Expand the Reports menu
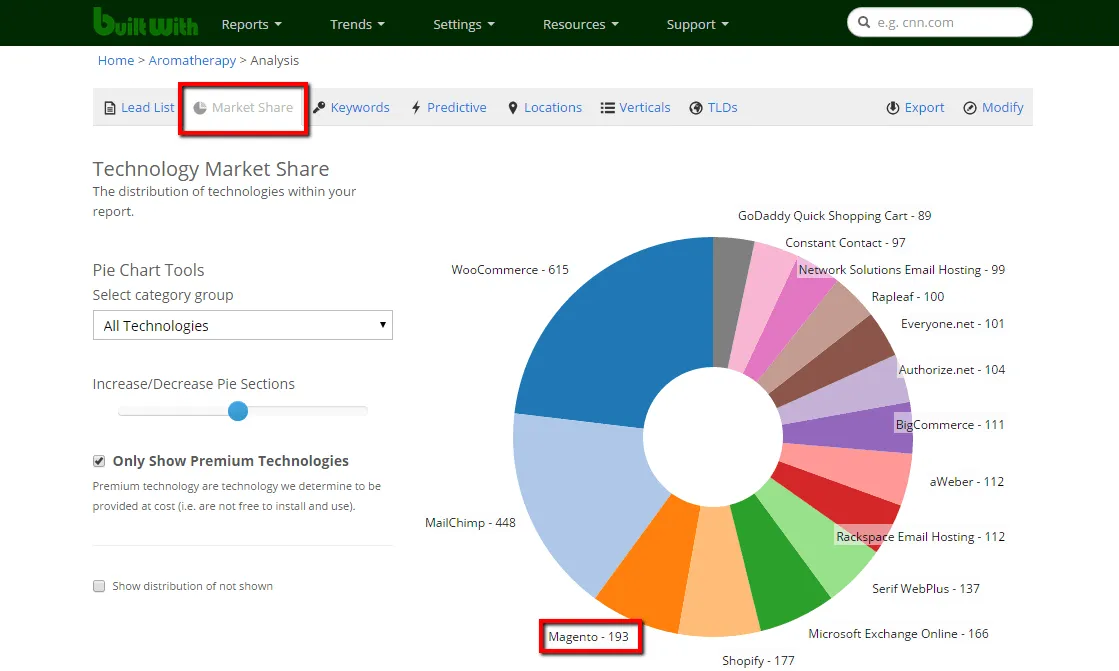The width and height of the screenshot is (1119, 671). click(x=251, y=24)
